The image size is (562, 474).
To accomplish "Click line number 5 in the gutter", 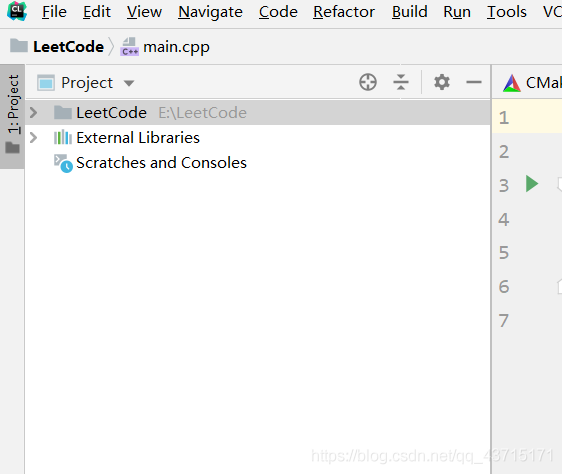I will pos(504,253).
